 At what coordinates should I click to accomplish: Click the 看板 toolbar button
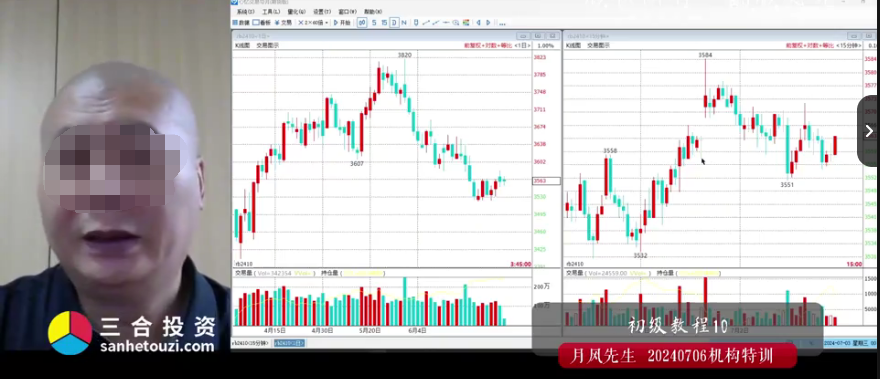point(262,22)
